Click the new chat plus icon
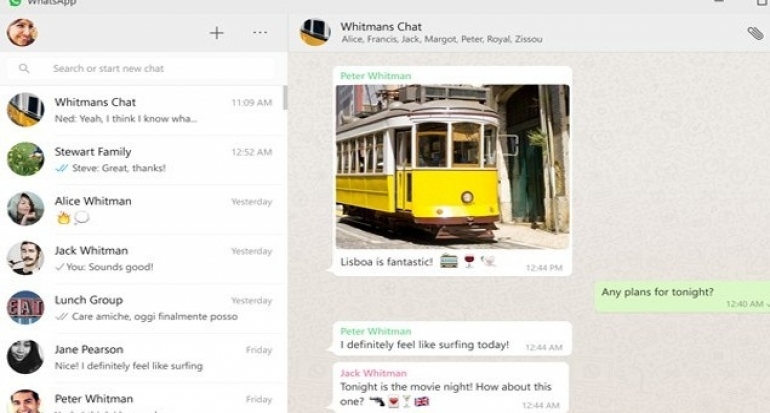The image size is (770, 413). [217, 33]
